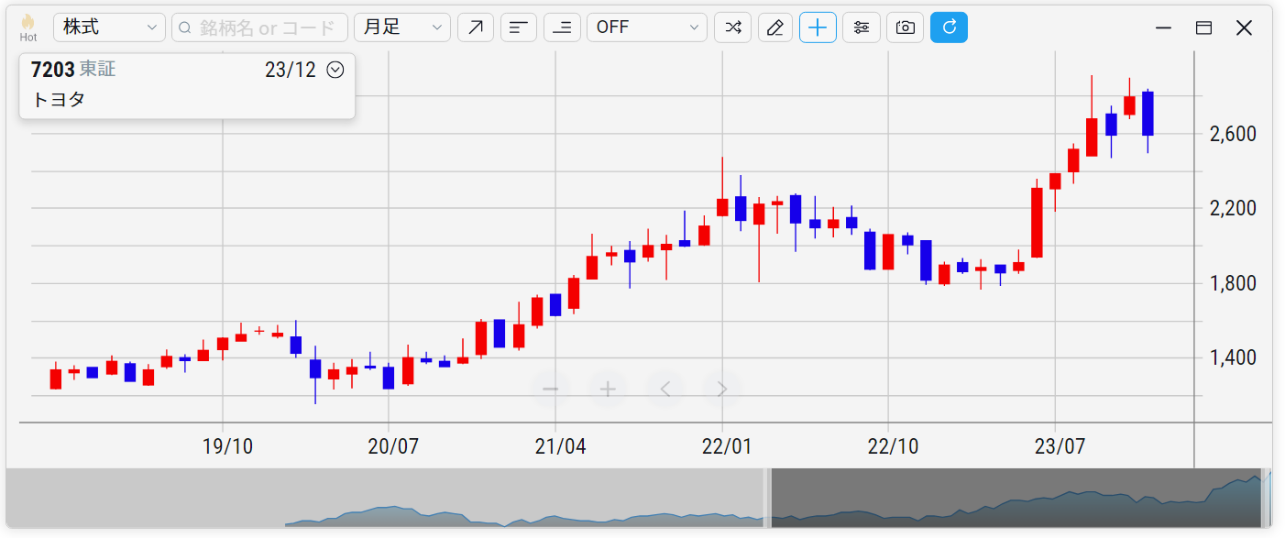Click the blue refresh button
The width and height of the screenshot is (1285, 538).
click(x=949, y=28)
